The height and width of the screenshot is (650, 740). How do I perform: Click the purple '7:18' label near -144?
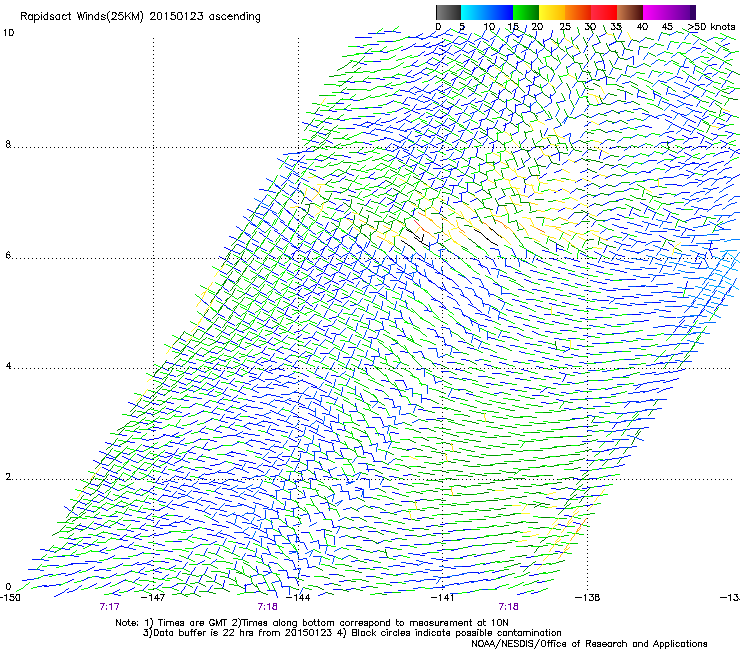click(x=268, y=607)
